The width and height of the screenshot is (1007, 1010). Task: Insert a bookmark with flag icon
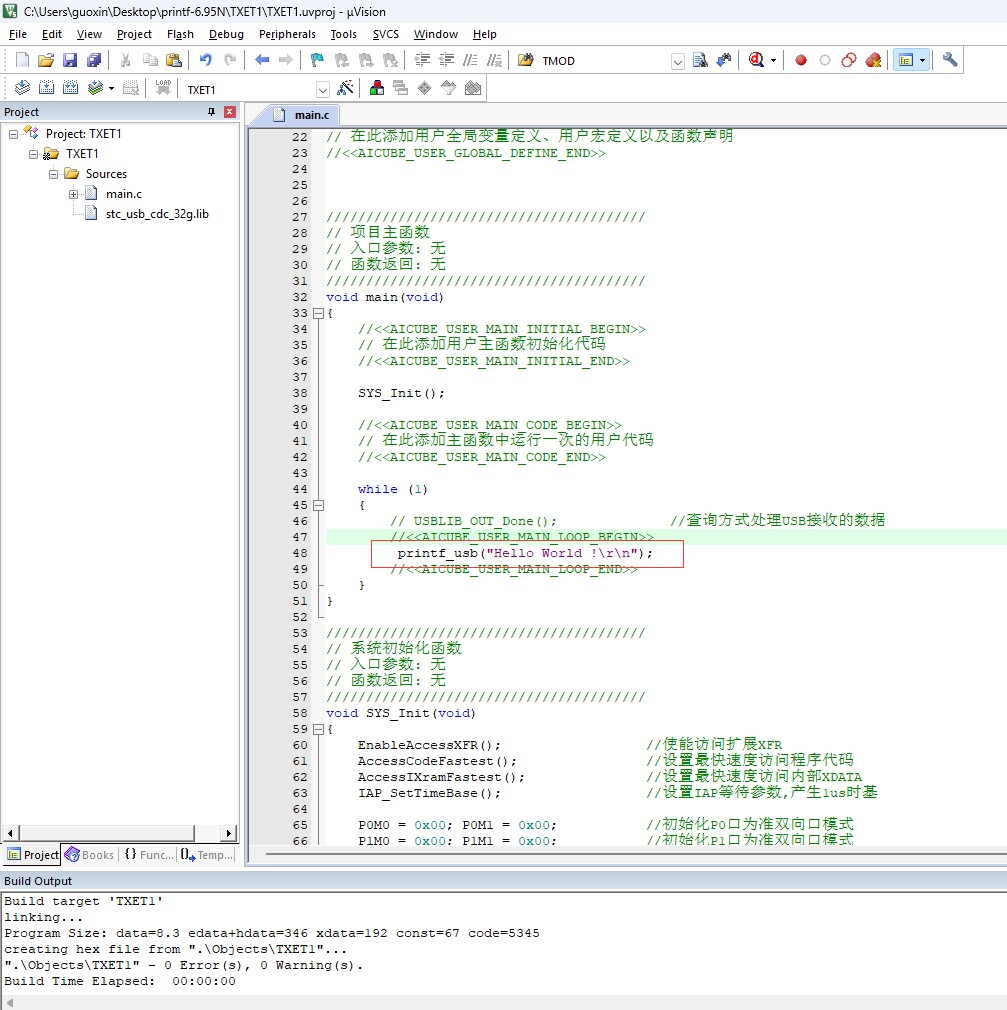pyautogui.click(x=317, y=61)
